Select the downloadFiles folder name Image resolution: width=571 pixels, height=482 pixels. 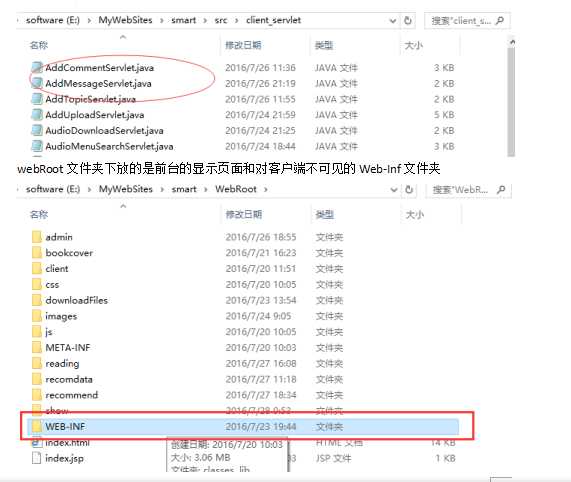(76, 300)
